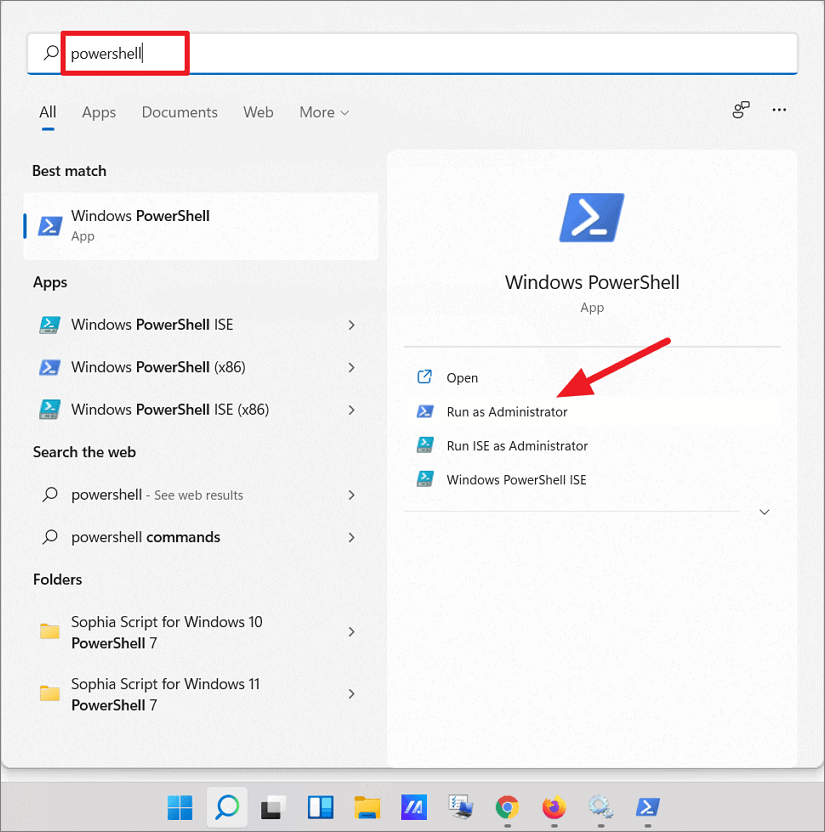
Task: Click the Windows PowerShell ISE app icon
Action: [x=50, y=325]
